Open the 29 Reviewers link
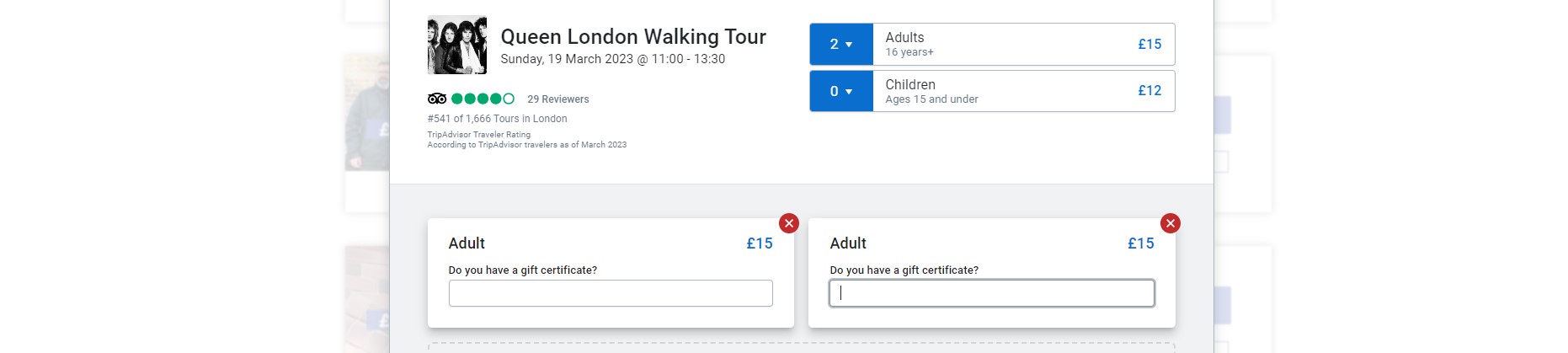This screenshot has width=1568, height=353. 558,99
